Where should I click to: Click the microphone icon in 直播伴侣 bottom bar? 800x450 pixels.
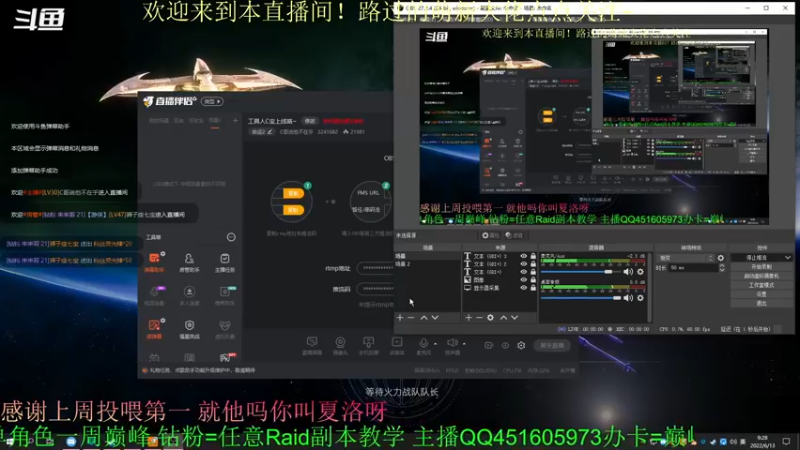tap(423, 345)
